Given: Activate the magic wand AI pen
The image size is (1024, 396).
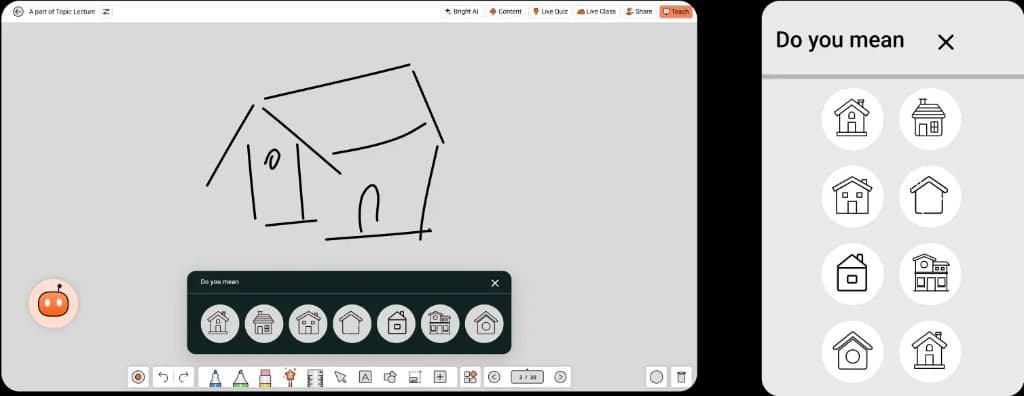Looking at the screenshot, I should pos(290,377).
